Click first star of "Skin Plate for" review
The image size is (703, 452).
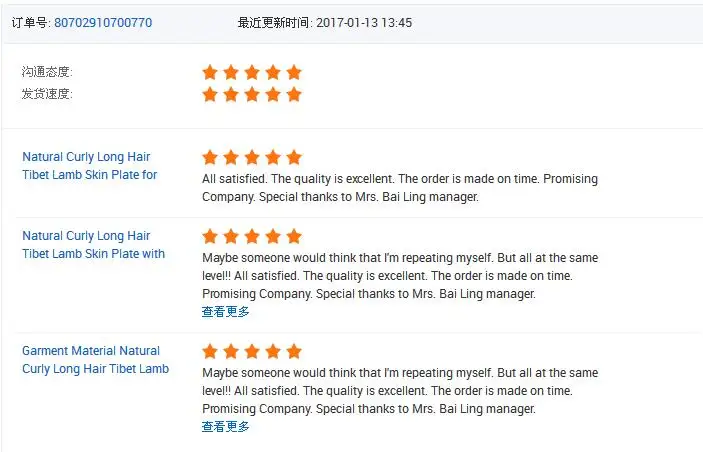tap(210, 157)
